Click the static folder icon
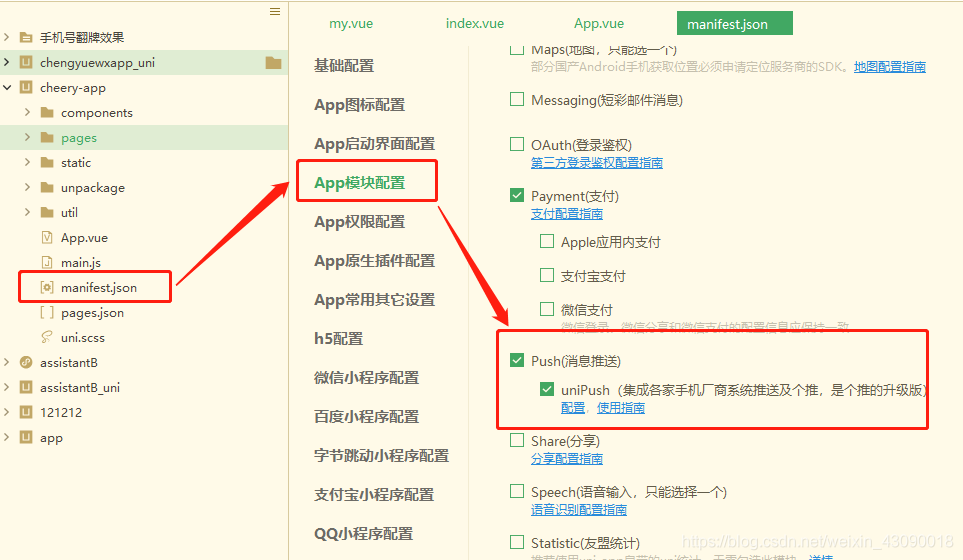The image size is (963, 560). pos(47,163)
